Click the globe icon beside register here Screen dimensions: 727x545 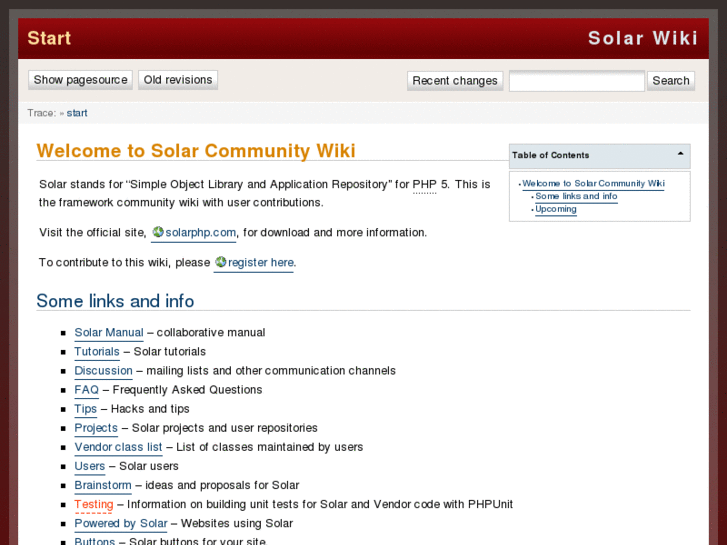(x=220, y=262)
